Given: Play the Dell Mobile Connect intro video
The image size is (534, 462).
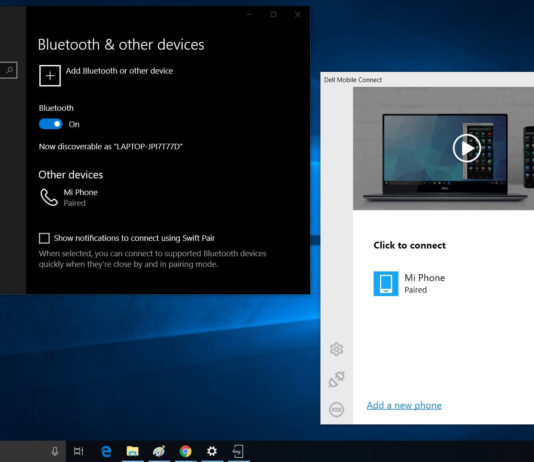Looking at the screenshot, I should (467, 148).
